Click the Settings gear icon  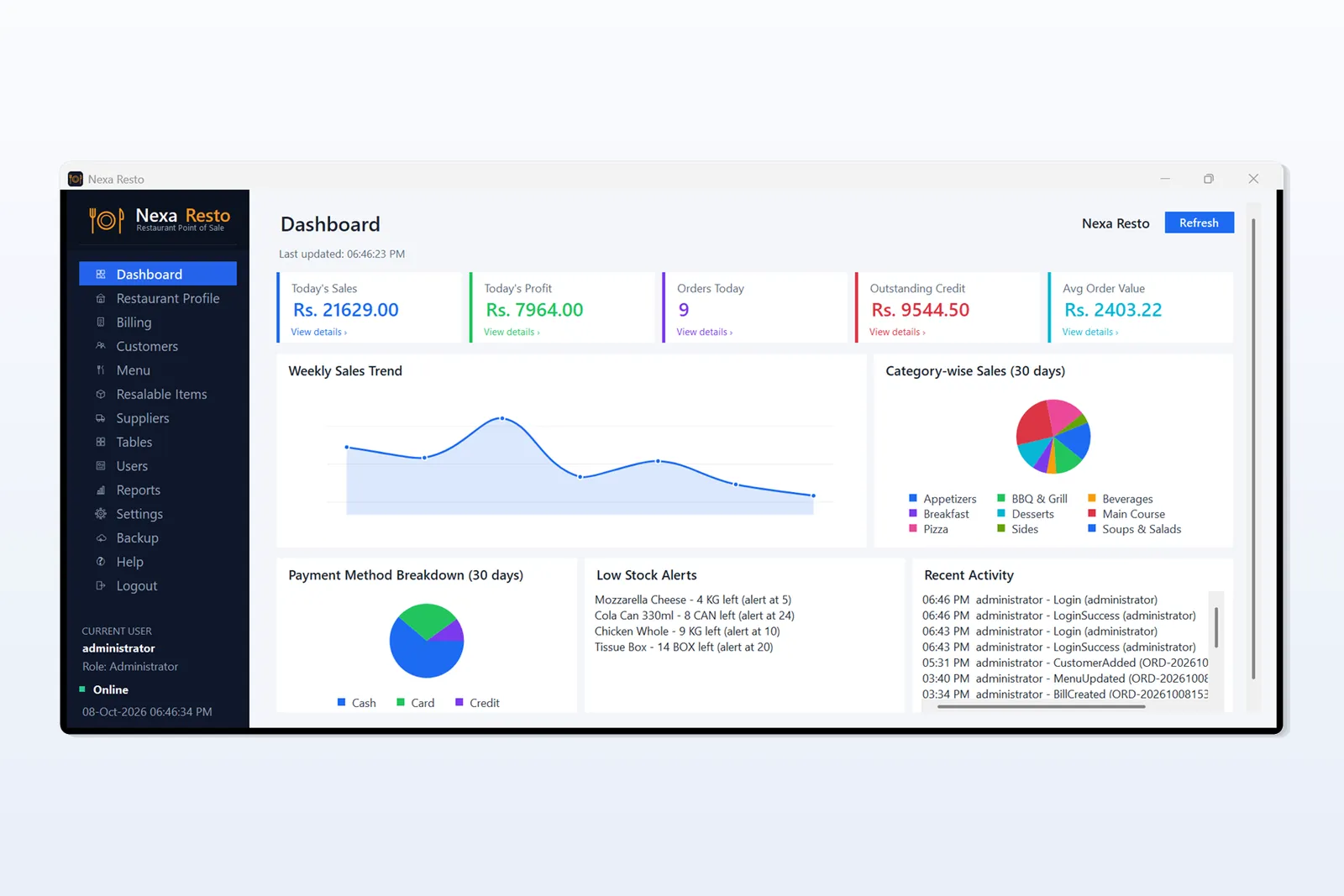[x=101, y=514]
